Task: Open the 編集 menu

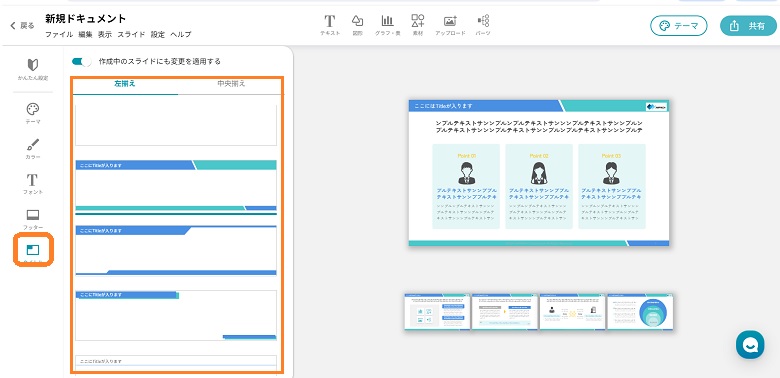Action: [86, 35]
